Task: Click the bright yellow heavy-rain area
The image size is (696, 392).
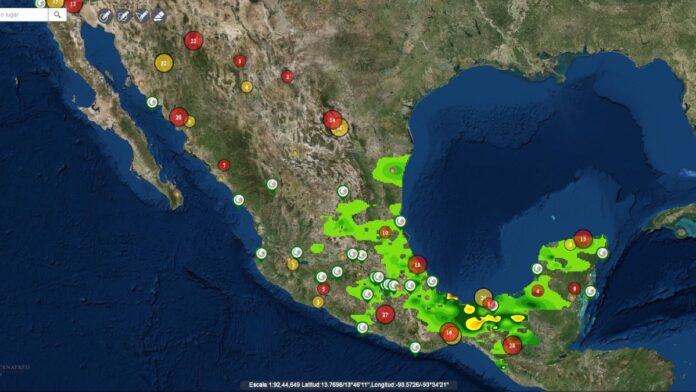Action: (x=482, y=321)
